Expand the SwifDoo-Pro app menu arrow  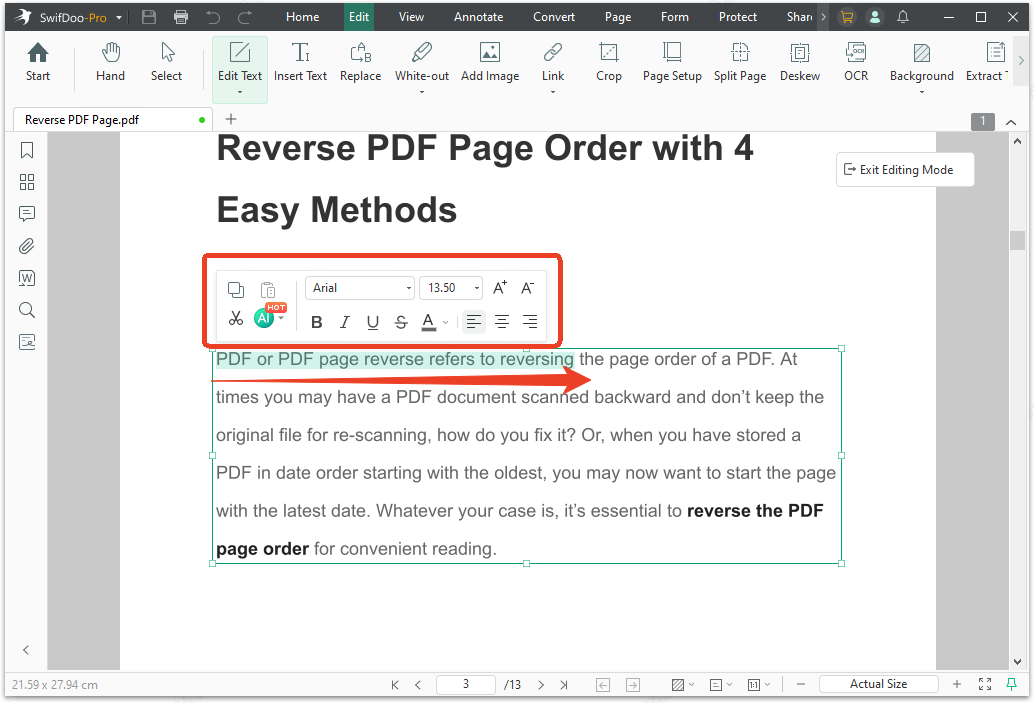[x=119, y=18]
